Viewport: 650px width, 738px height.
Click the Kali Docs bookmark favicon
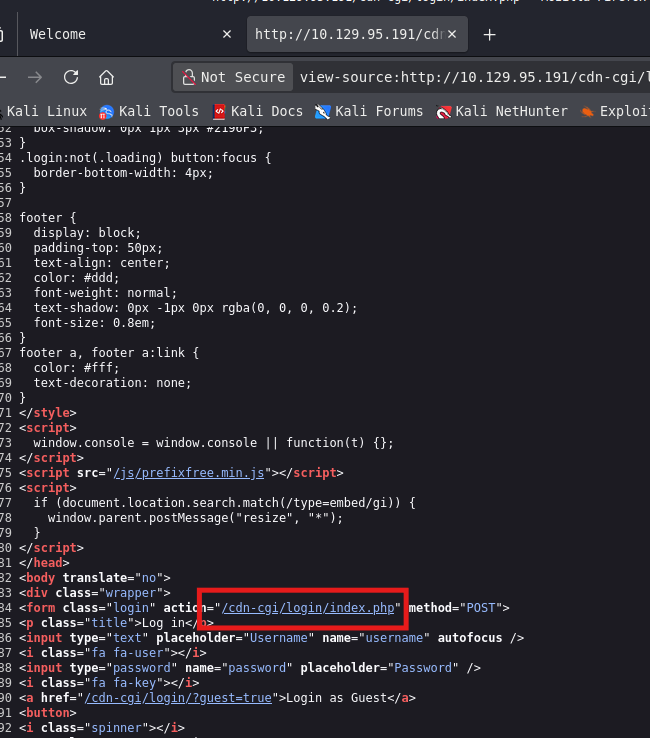pyautogui.click(x=219, y=112)
